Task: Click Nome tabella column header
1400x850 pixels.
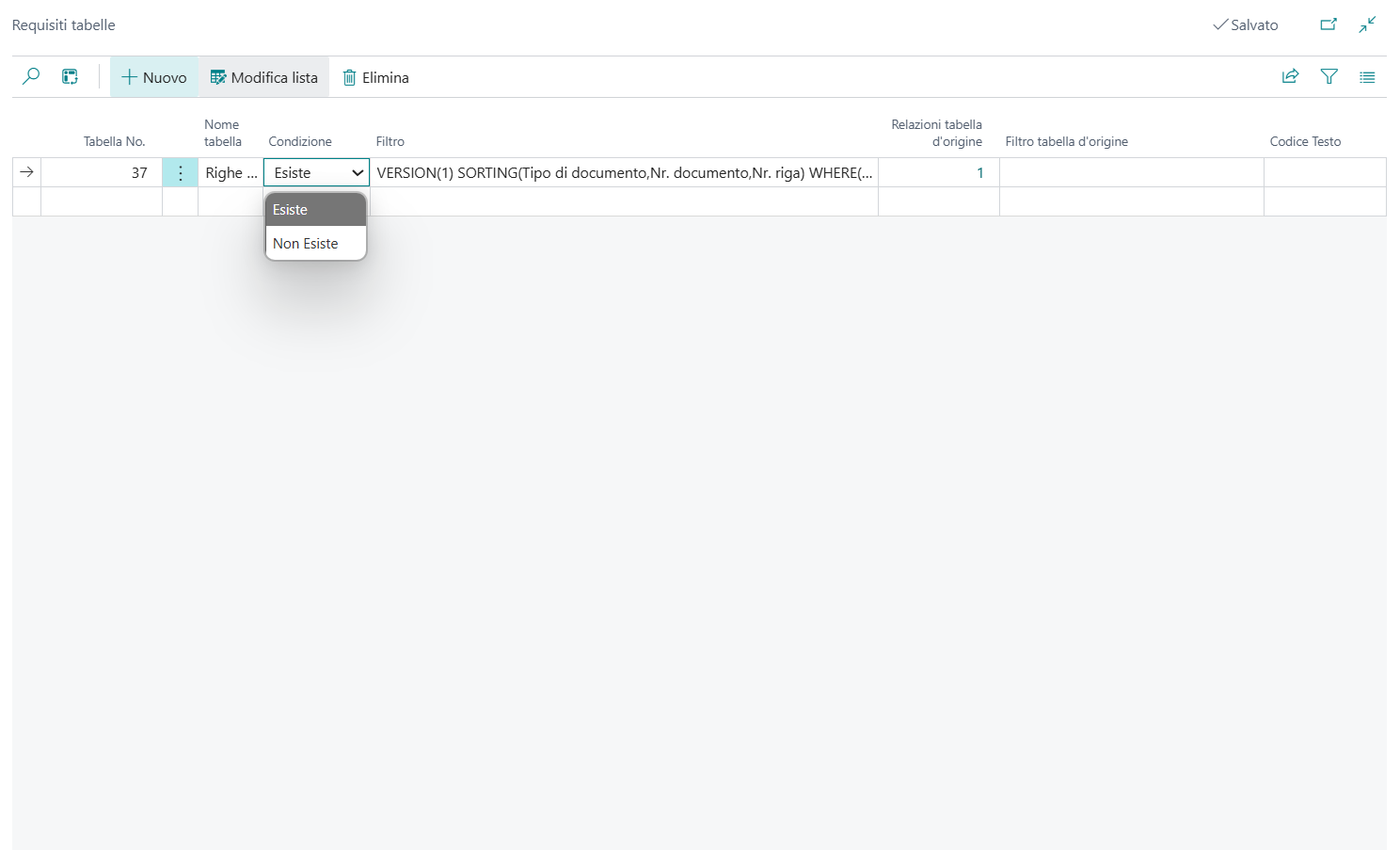Action: [223, 133]
